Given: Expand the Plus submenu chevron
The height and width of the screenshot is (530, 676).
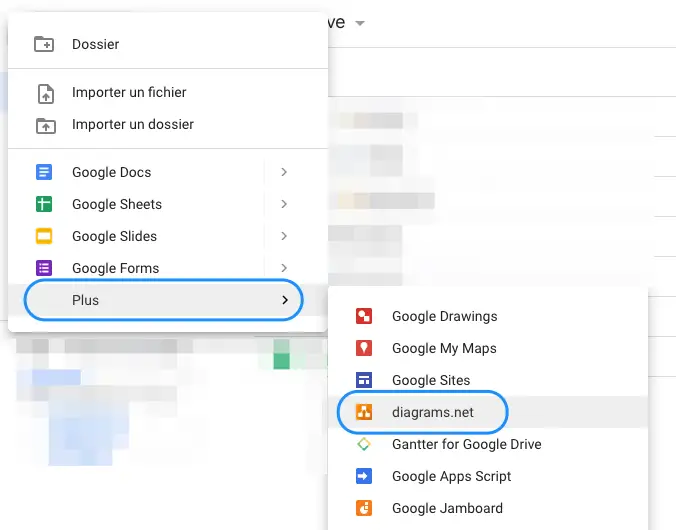Looking at the screenshot, I should (x=285, y=300).
